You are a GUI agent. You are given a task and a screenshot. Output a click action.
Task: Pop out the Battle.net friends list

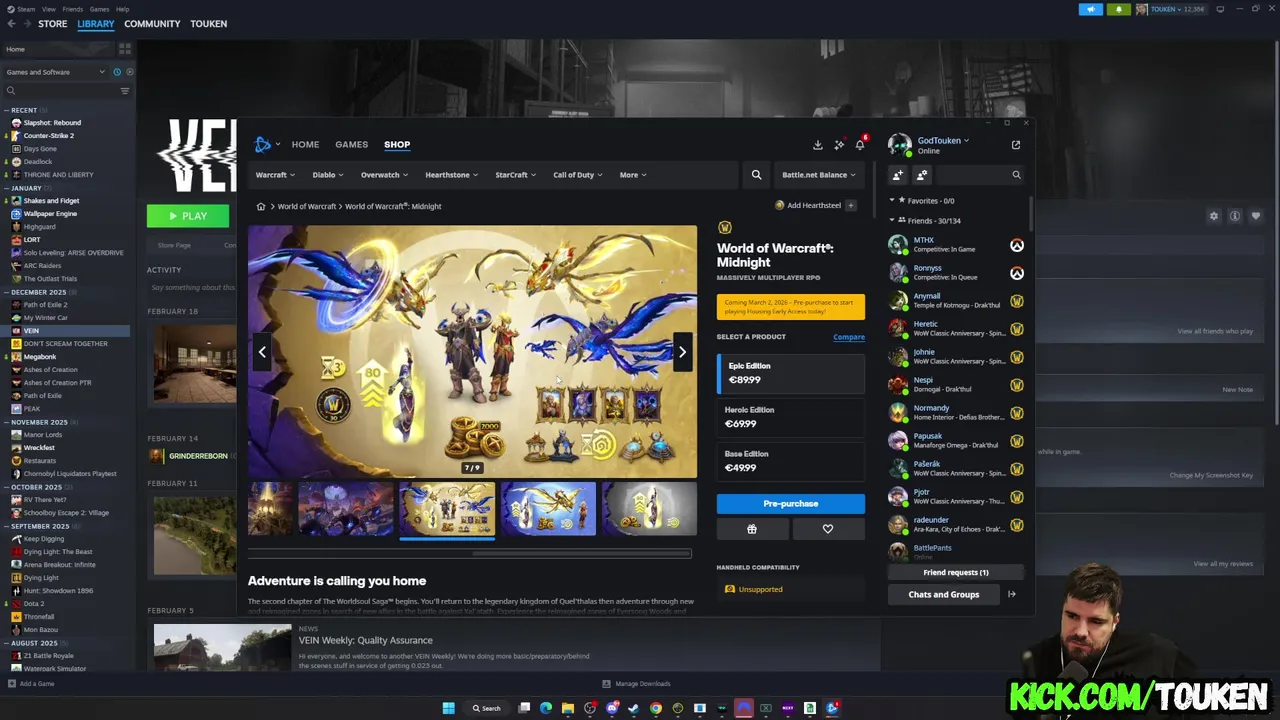tap(1016, 145)
